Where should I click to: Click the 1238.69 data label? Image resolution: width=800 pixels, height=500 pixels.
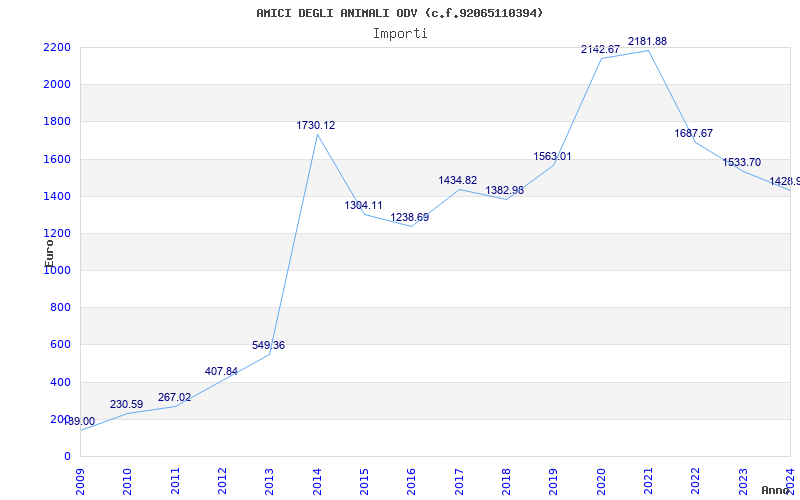point(410,217)
